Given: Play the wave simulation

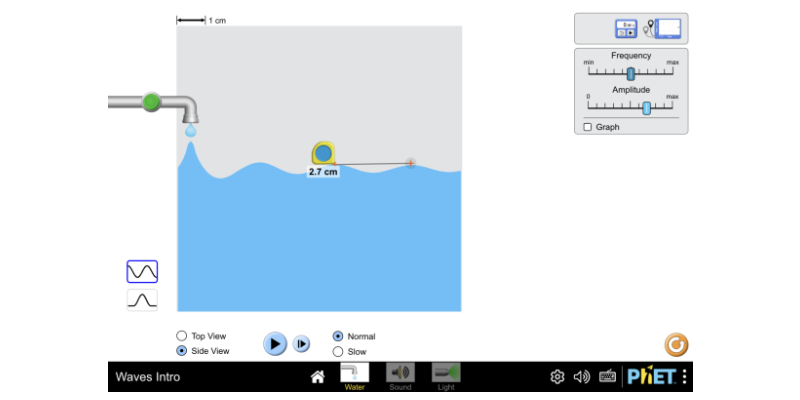Looking at the screenshot, I should [x=275, y=344].
